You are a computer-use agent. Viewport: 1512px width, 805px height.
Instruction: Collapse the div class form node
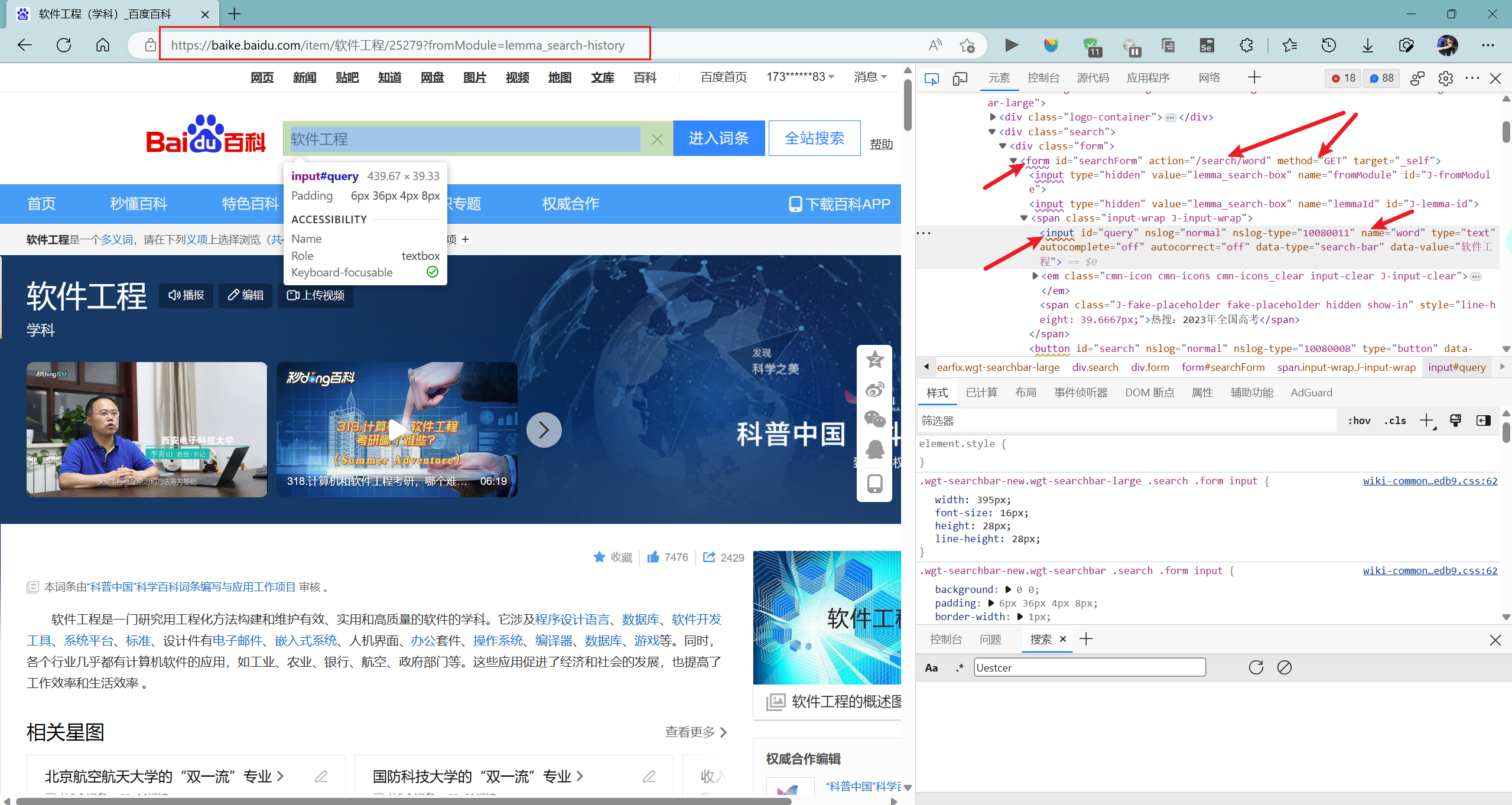click(1003, 146)
